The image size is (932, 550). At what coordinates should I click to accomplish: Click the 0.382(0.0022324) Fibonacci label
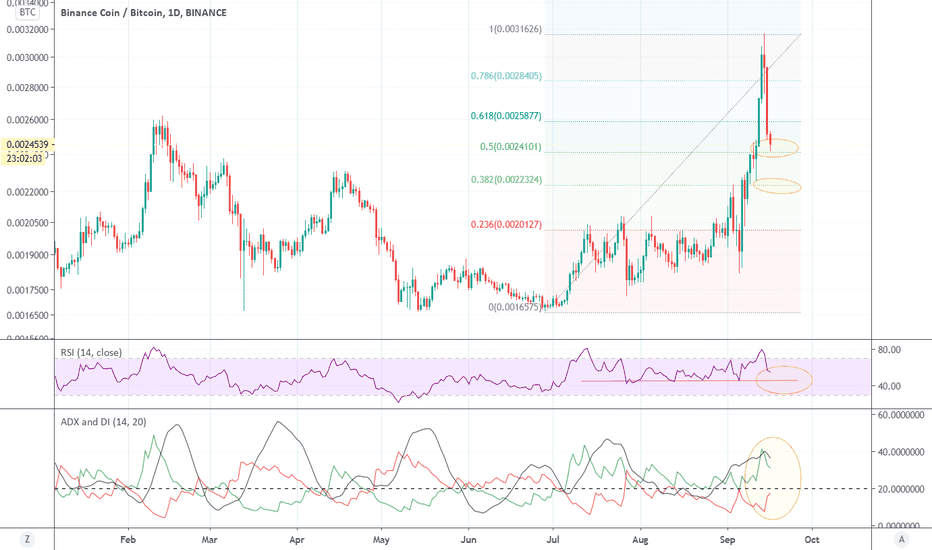(x=506, y=179)
